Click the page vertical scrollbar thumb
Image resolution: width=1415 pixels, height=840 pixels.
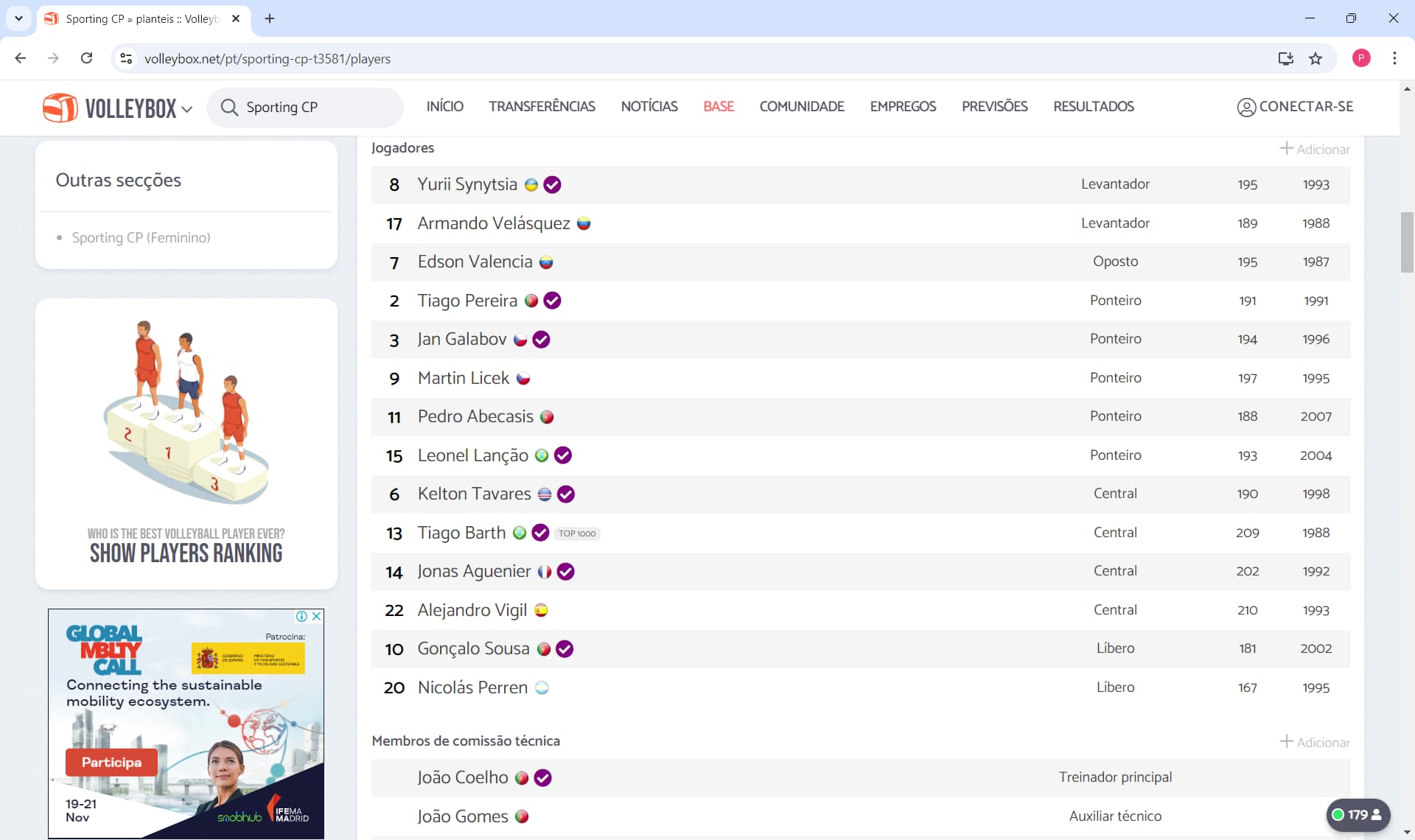pos(1407,242)
